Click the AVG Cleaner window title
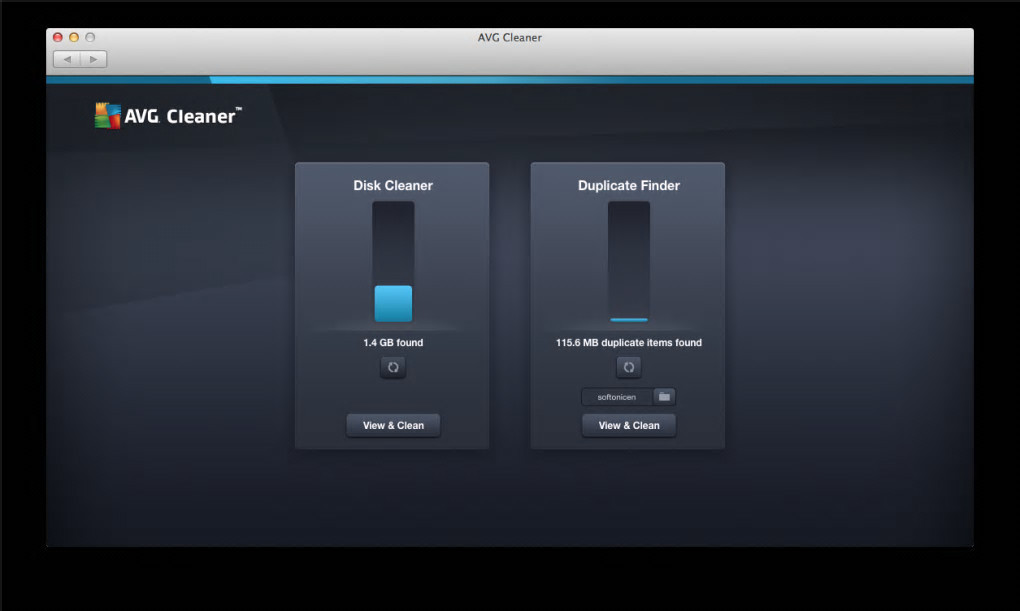 [509, 38]
